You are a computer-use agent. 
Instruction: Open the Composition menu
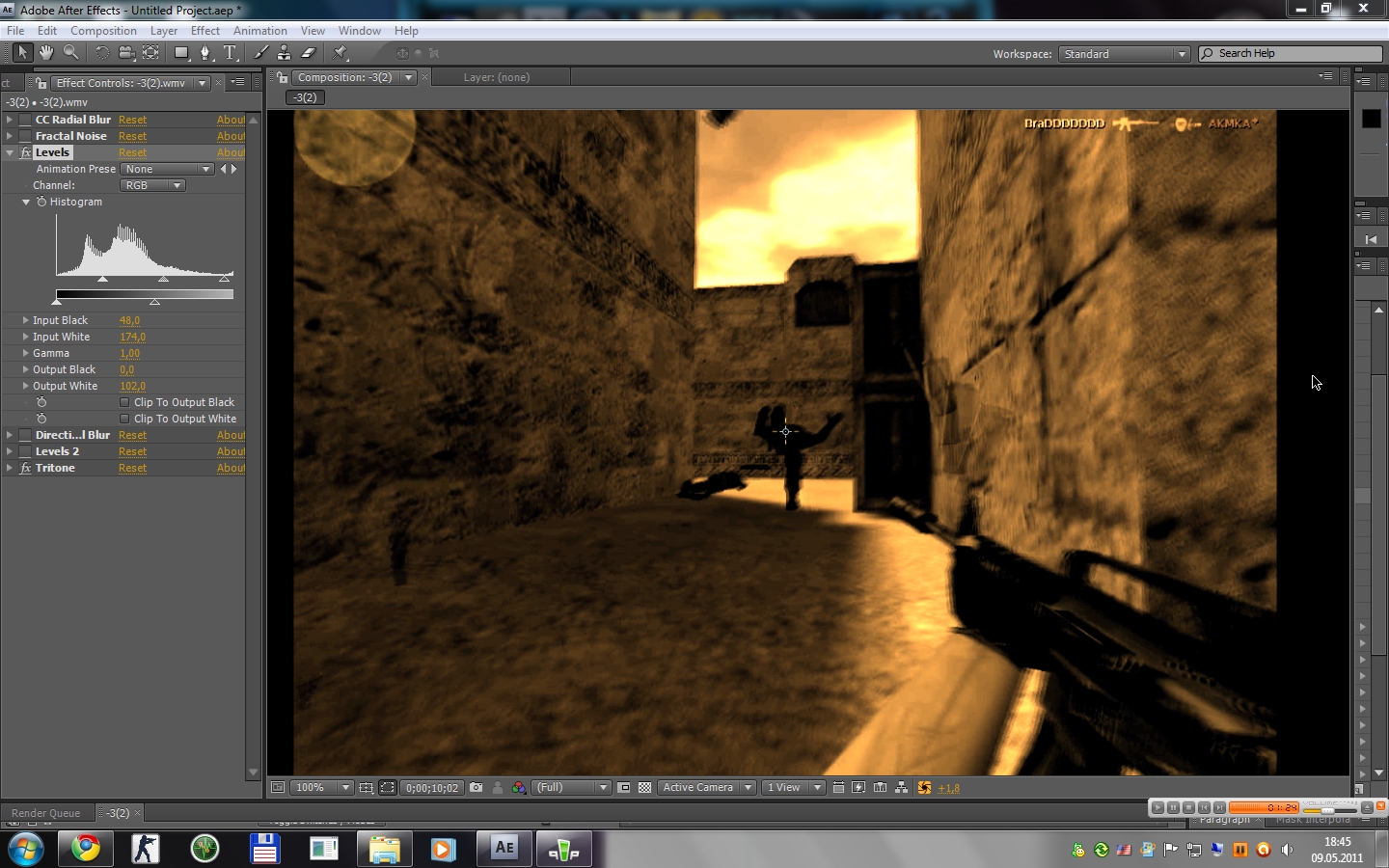pyautogui.click(x=103, y=31)
